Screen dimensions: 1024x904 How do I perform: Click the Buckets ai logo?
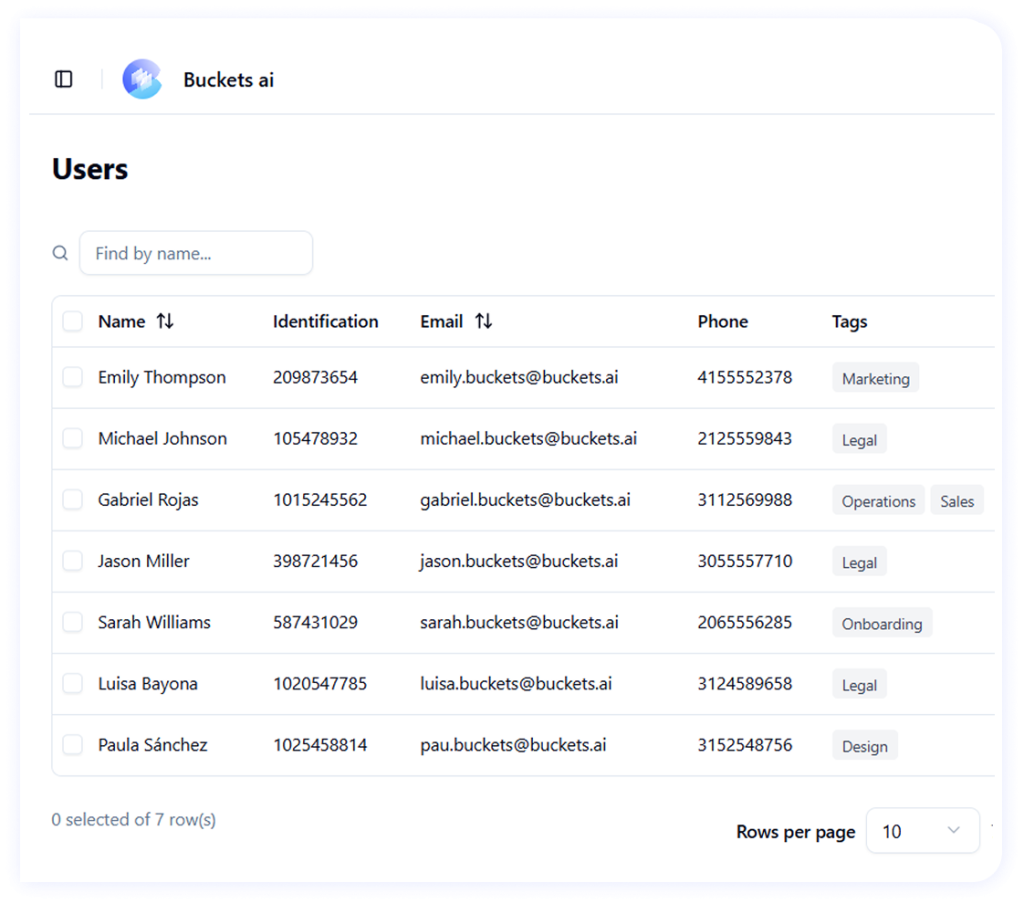coord(142,79)
